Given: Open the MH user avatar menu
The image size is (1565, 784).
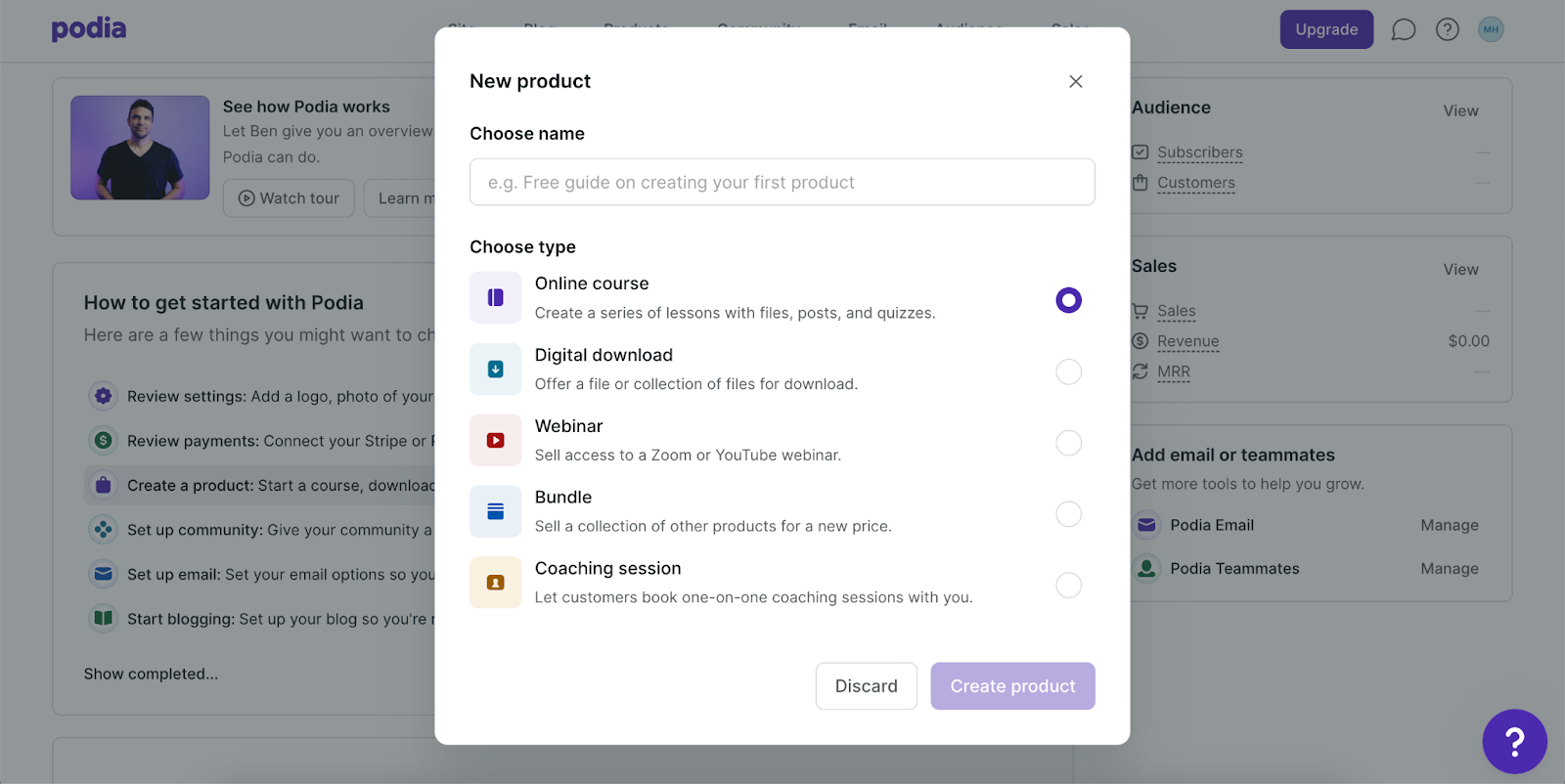Looking at the screenshot, I should tap(1491, 30).
